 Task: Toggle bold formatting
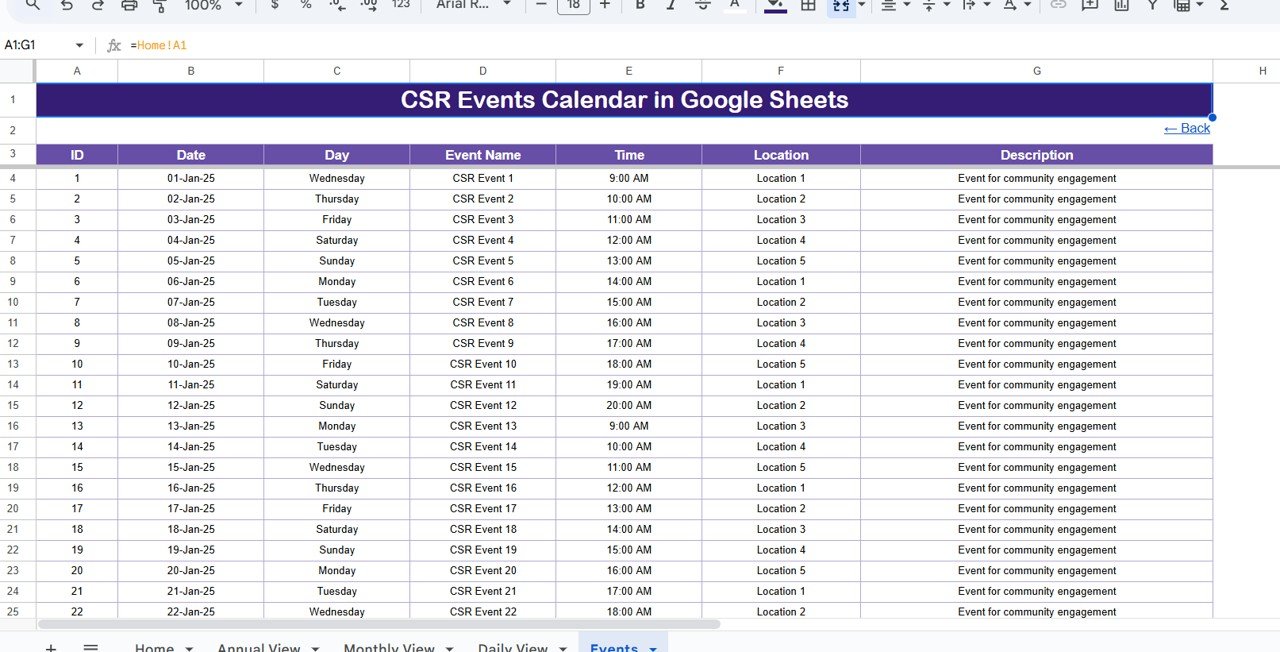coord(638,6)
